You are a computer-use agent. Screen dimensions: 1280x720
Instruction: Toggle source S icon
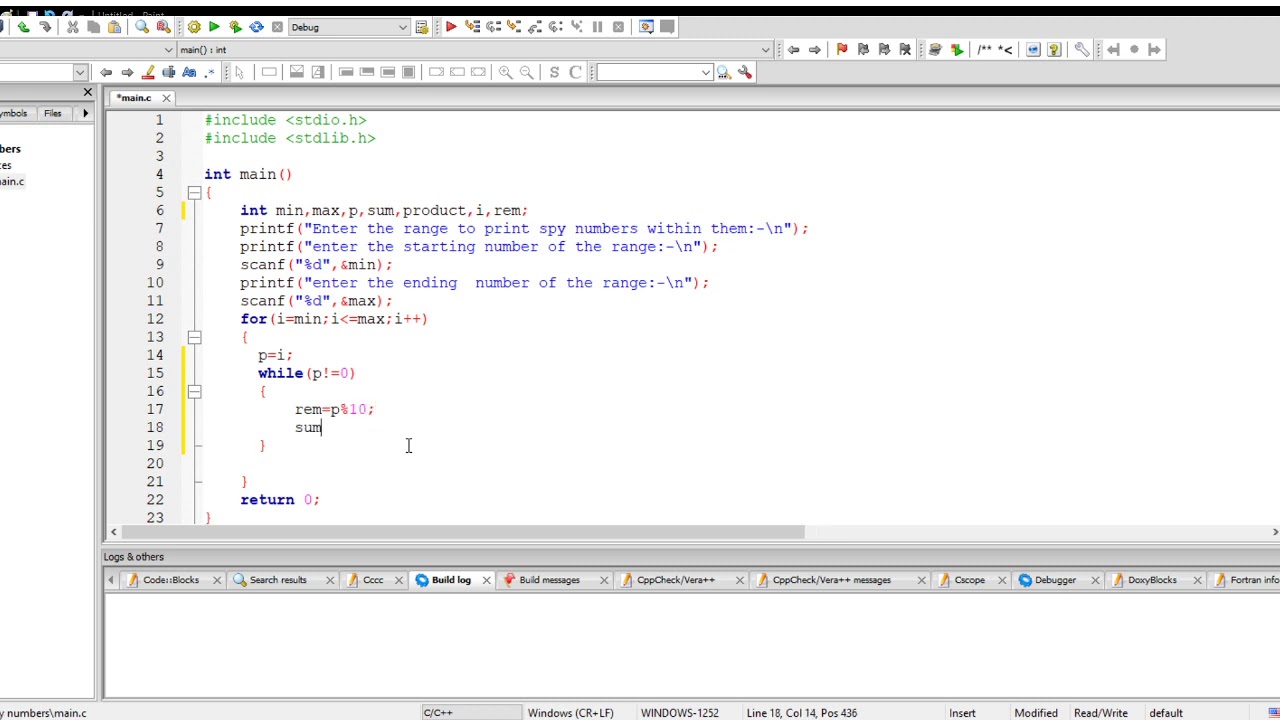pos(554,72)
